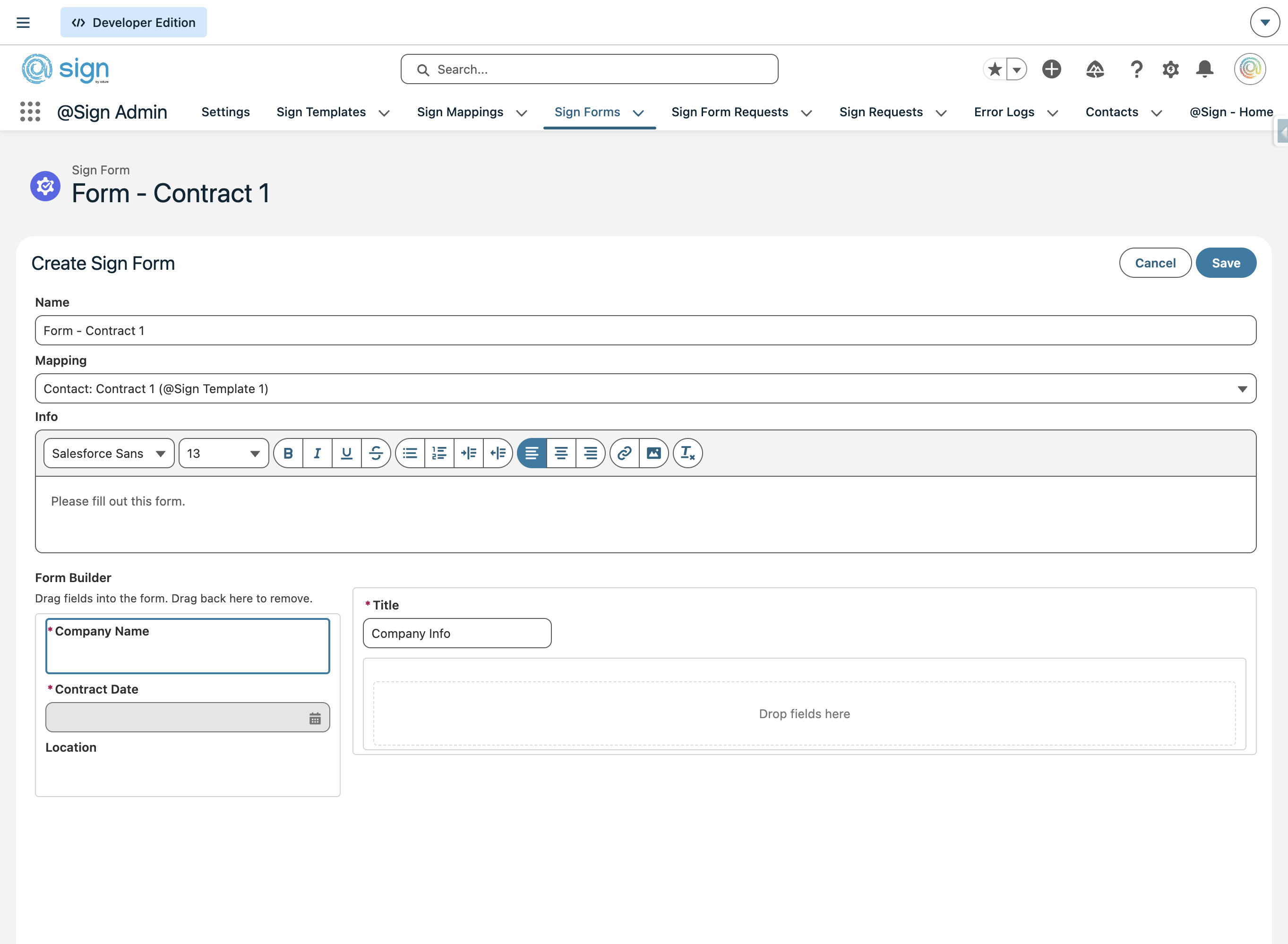The image size is (1288, 944).
Task: Remove text formatting
Action: (x=687, y=453)
